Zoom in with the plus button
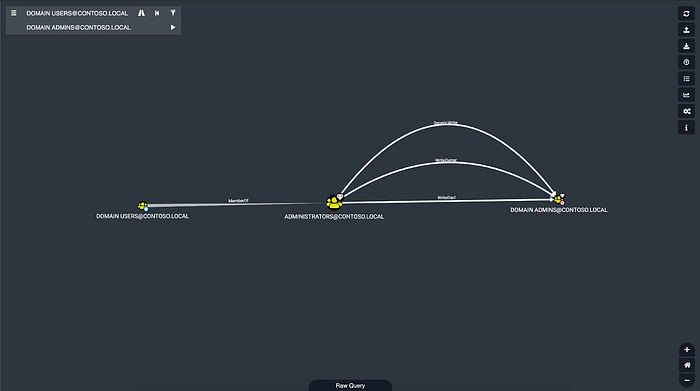700x391 pixels. click(687, 349)
